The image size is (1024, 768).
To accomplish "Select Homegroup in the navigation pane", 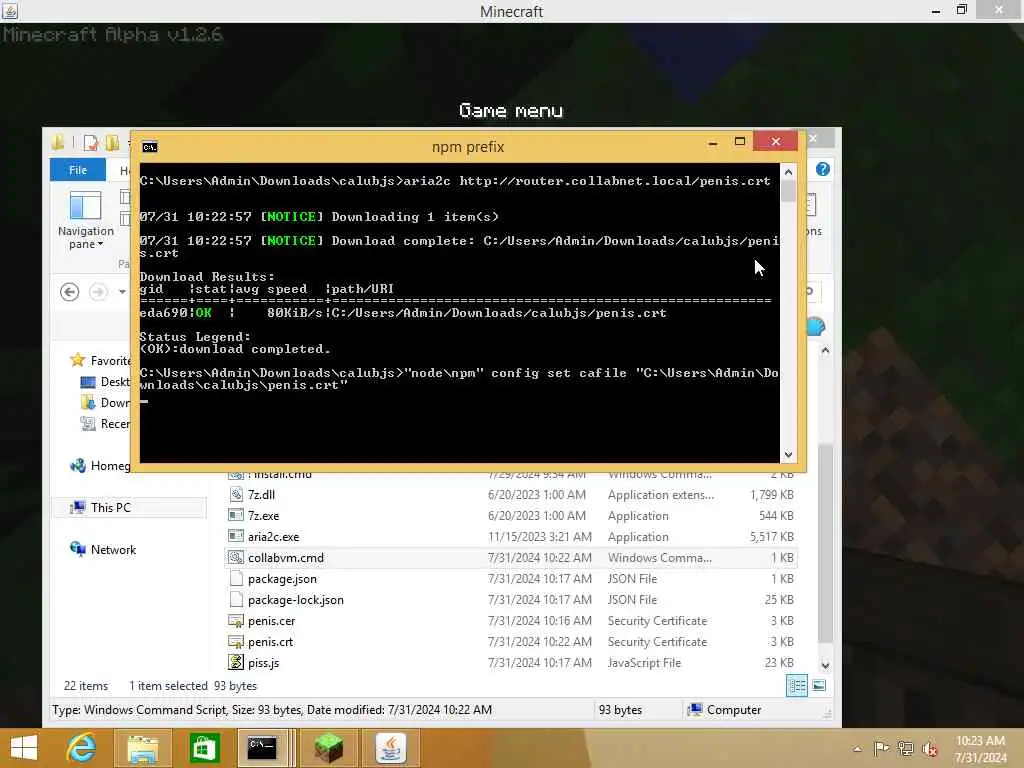I will click(101, 466).
